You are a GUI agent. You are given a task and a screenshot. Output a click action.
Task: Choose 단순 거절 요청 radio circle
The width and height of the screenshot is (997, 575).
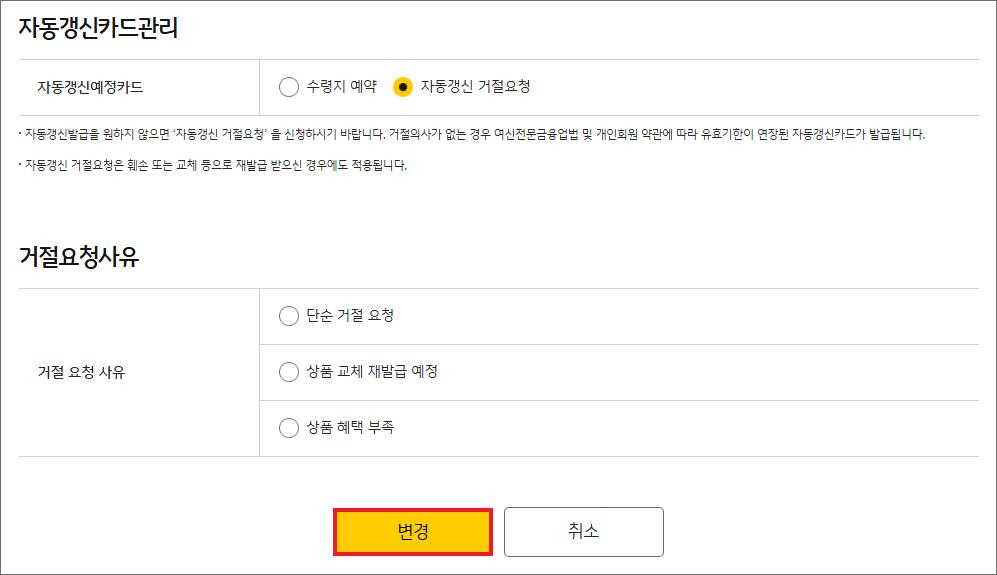pos(289,316)
